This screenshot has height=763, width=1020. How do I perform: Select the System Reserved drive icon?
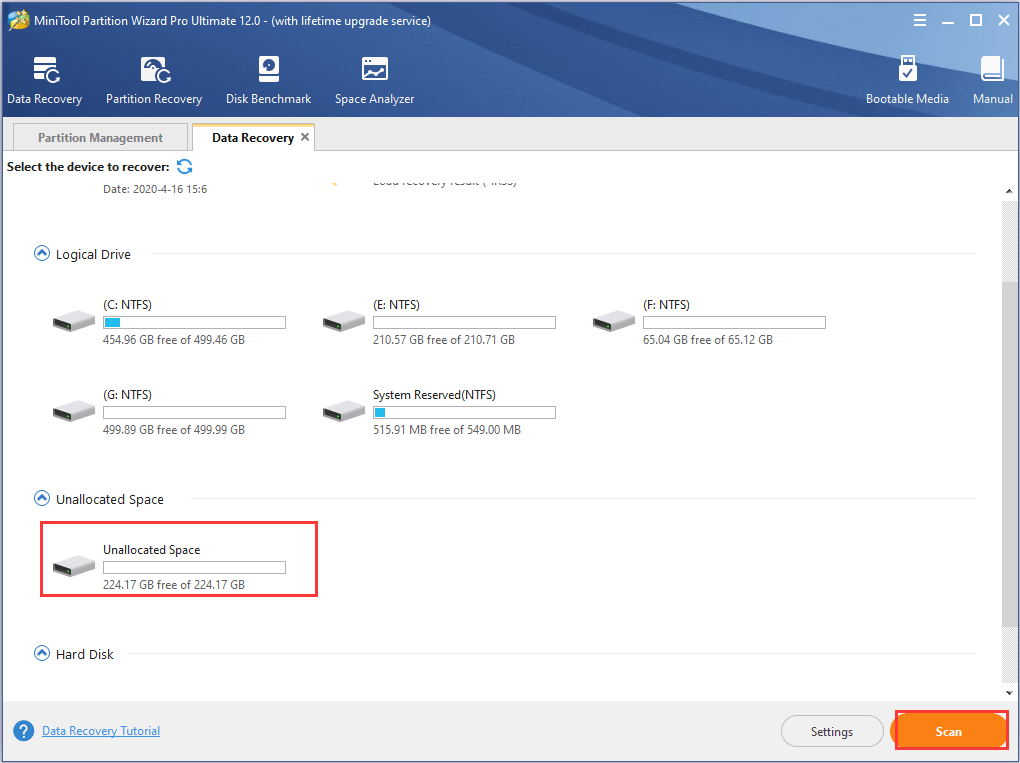point(343,410)
